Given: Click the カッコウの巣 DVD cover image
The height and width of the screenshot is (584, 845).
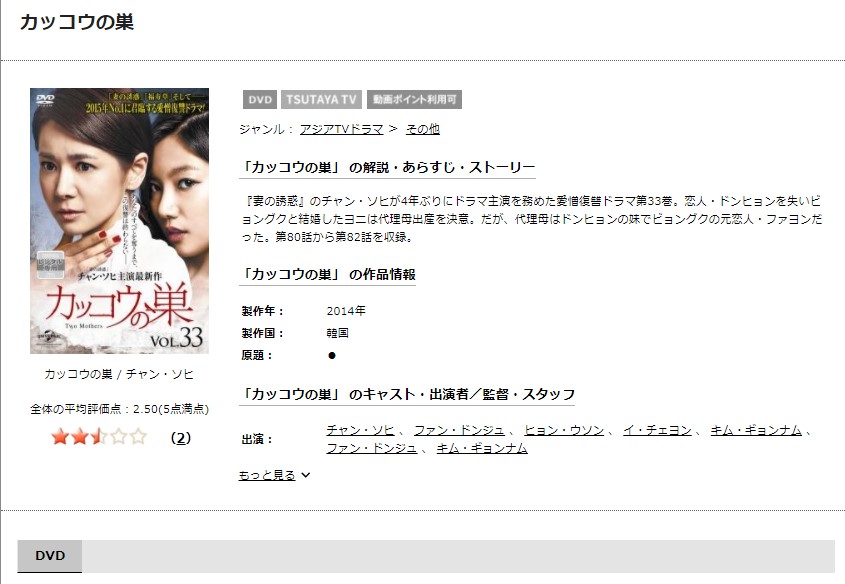Looking at the screenshot, I should tap(119, 221).
